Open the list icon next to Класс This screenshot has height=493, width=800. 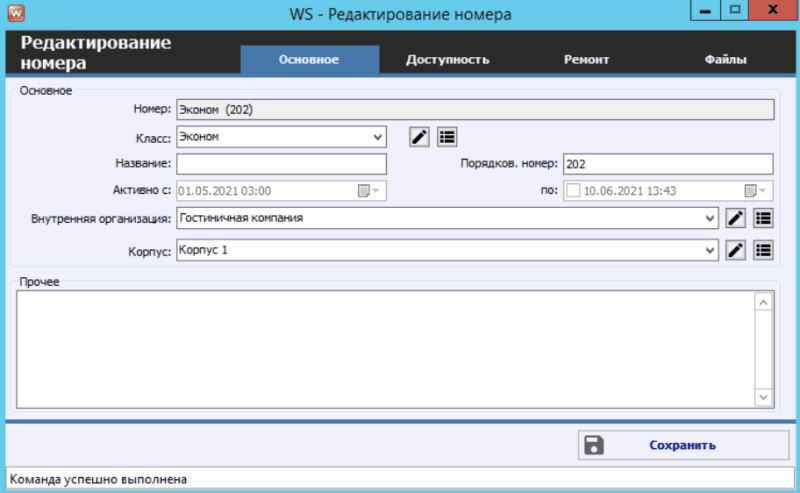(x=446, y=137)
